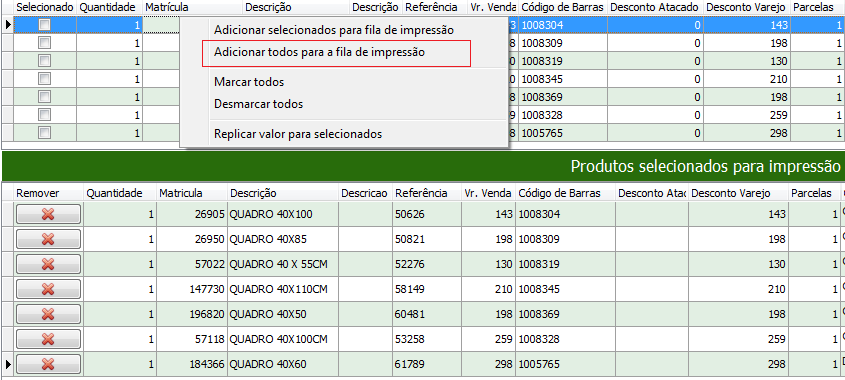845x380 pixels.
Task: Tick Selecionado checkbox for barcode 1008369
Action: [45, 96]
